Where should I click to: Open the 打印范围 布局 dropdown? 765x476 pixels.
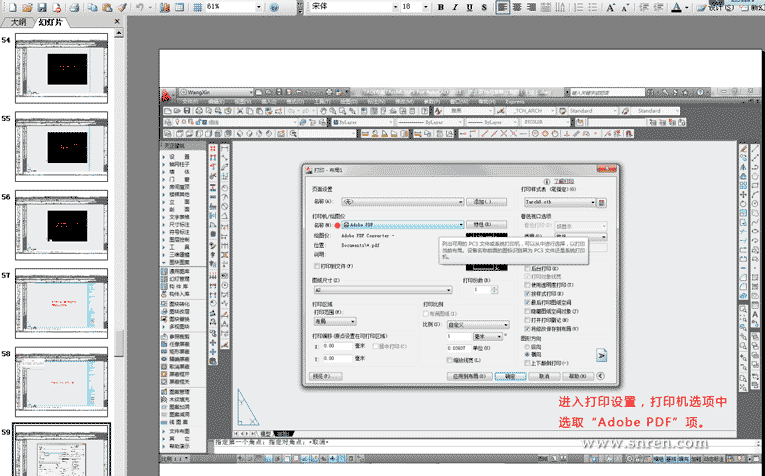pyautogui.click(x=335, y=321)
